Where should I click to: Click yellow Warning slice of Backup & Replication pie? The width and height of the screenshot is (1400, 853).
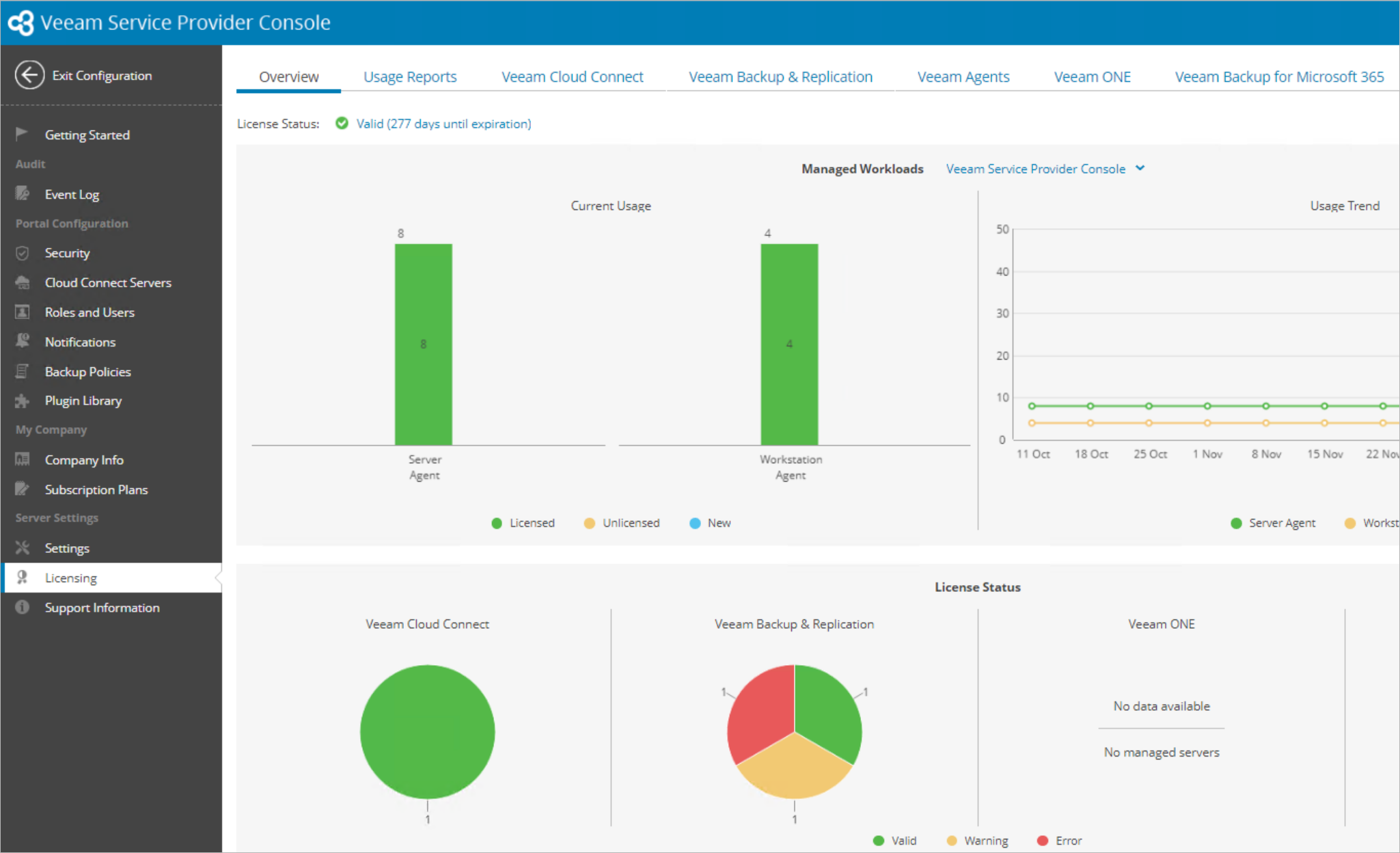pyautogui.click(x=794, y=769)
